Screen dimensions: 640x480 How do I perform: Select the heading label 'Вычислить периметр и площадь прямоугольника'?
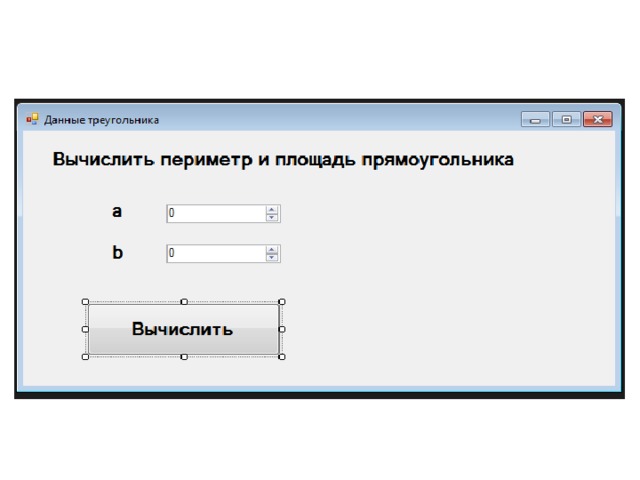pyautogui.click(x=283, y=160)
